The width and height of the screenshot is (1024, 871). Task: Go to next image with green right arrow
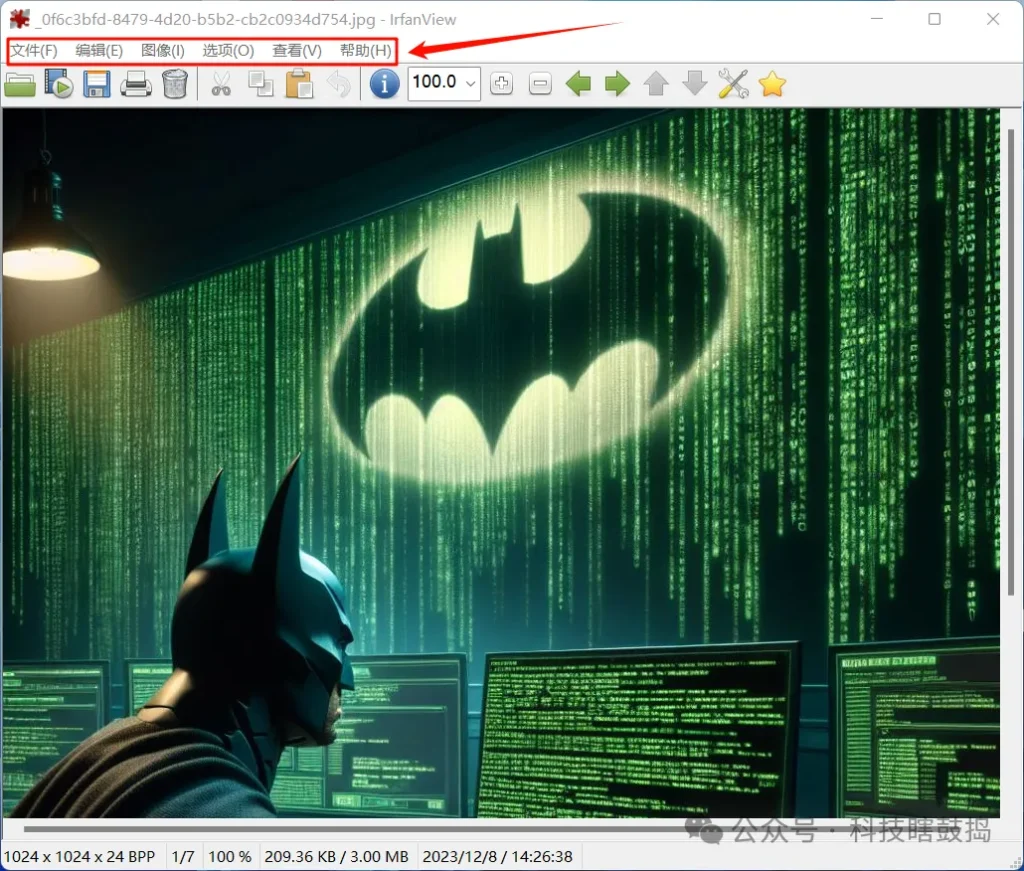(617, 84)
